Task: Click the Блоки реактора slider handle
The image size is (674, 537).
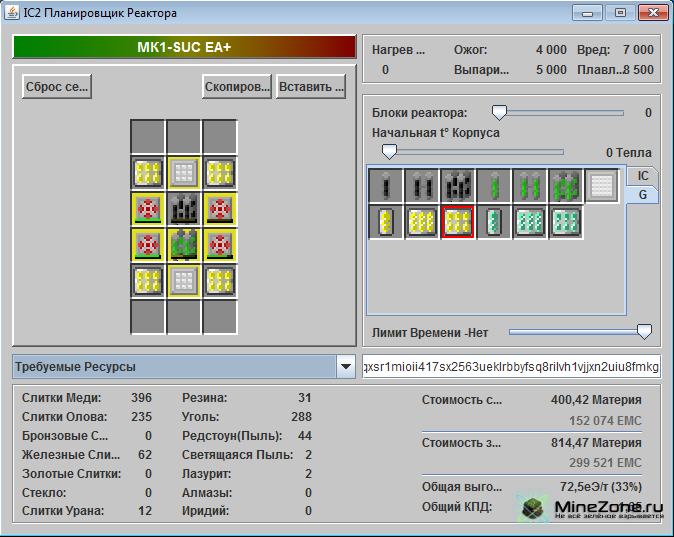Action: (498, 113)
